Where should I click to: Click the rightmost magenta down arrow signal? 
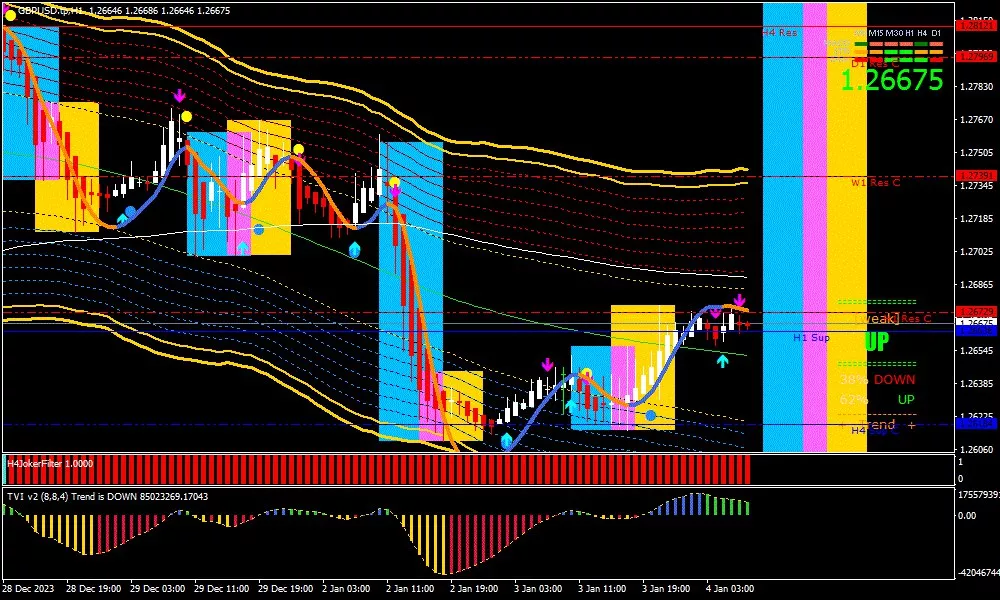[x=739, y=300]
